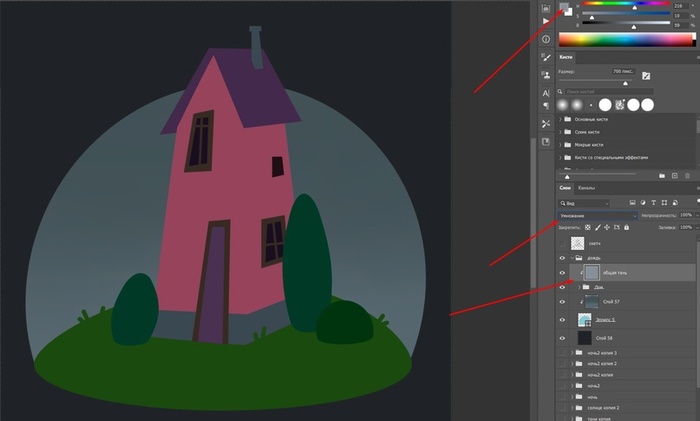The width and height of the screenshot is (700, 421).
Task: Click the History panel icon at strip top
Action: pyautogui.click(x=546, y=8)
